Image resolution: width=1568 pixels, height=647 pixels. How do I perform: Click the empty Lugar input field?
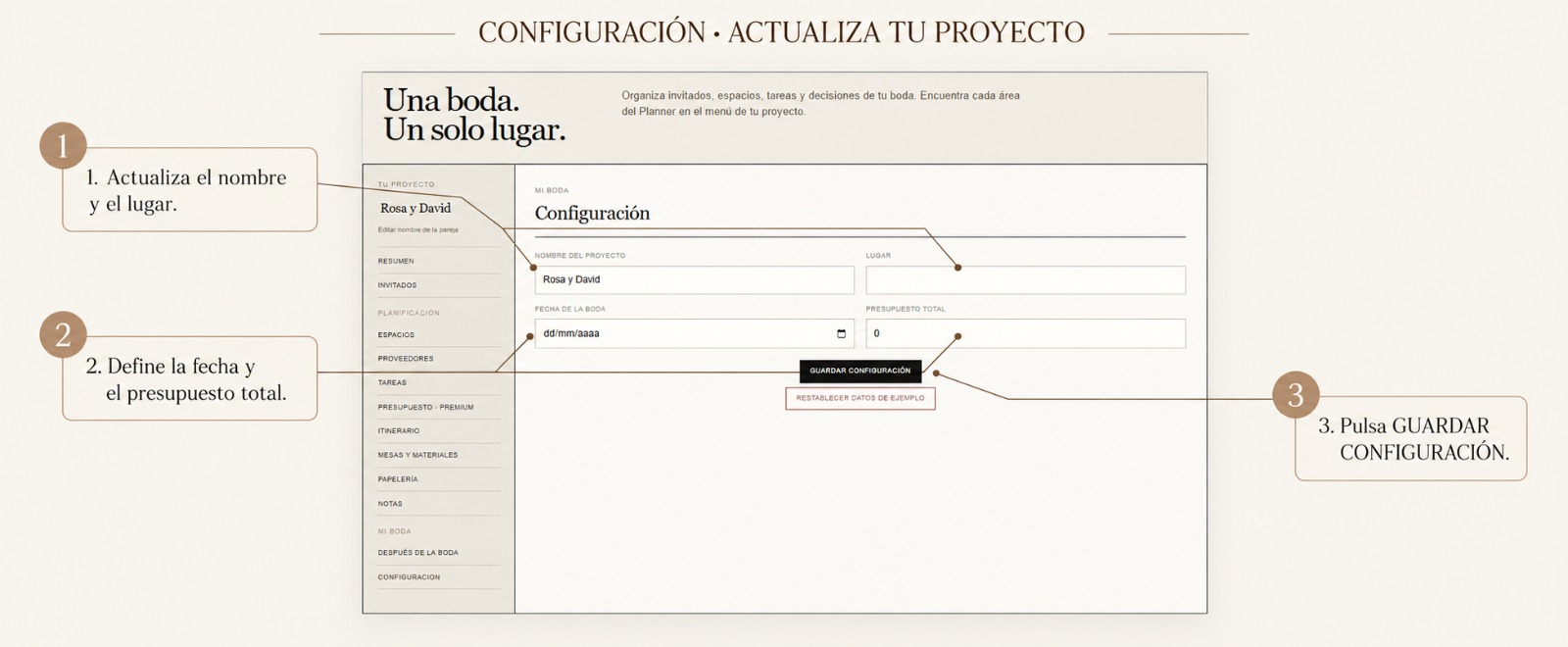1025,279
